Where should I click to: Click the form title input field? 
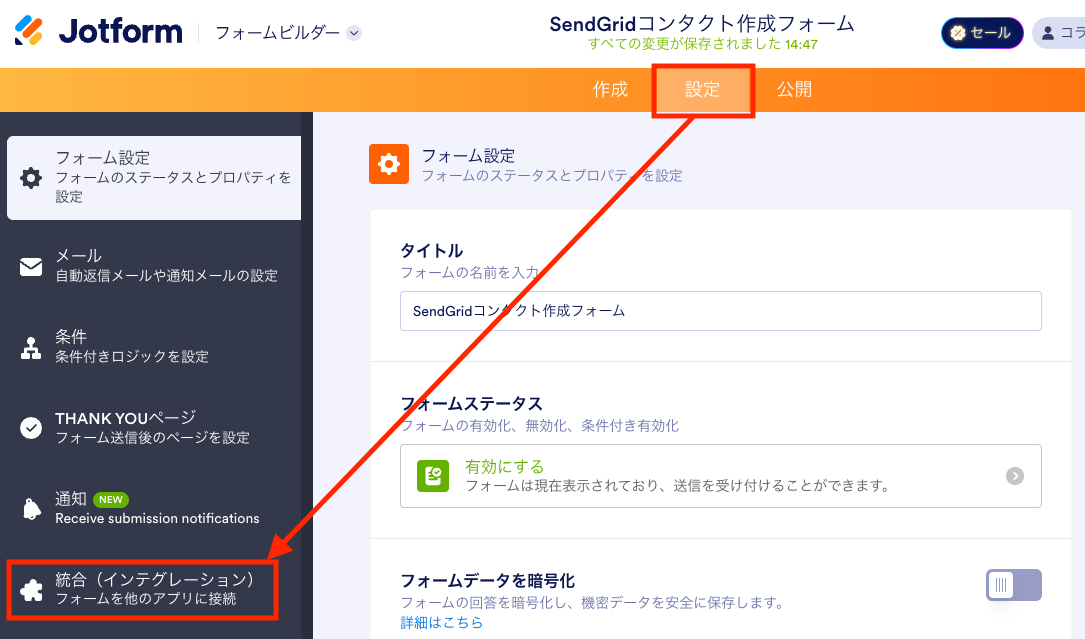pyautogui.click(x=720, y=311)
